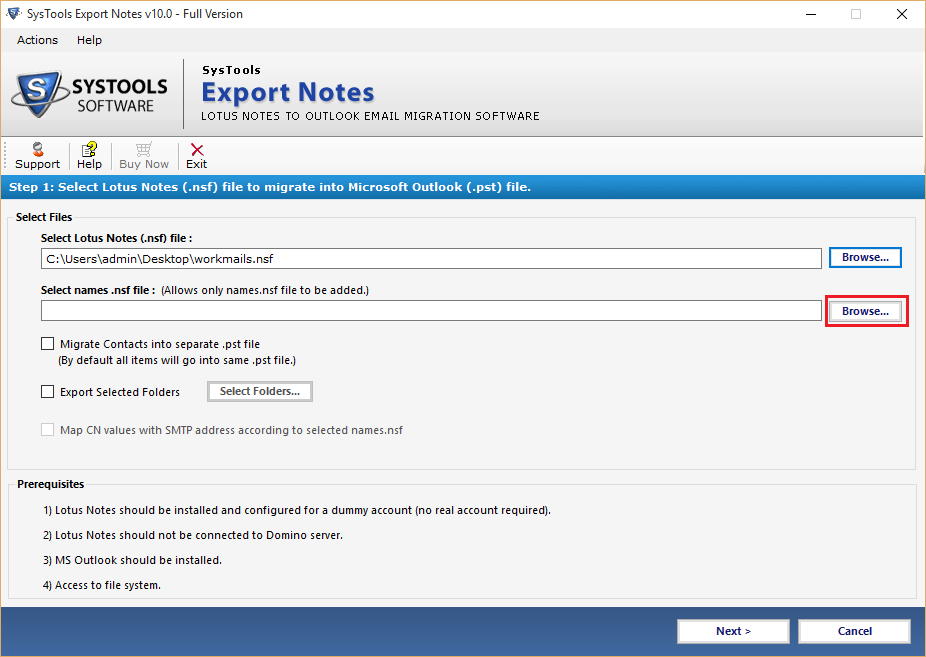The width and height of the screenshot is (926, 657).
Task: Minimize the Export Notes window
Action: coord(811,14)
